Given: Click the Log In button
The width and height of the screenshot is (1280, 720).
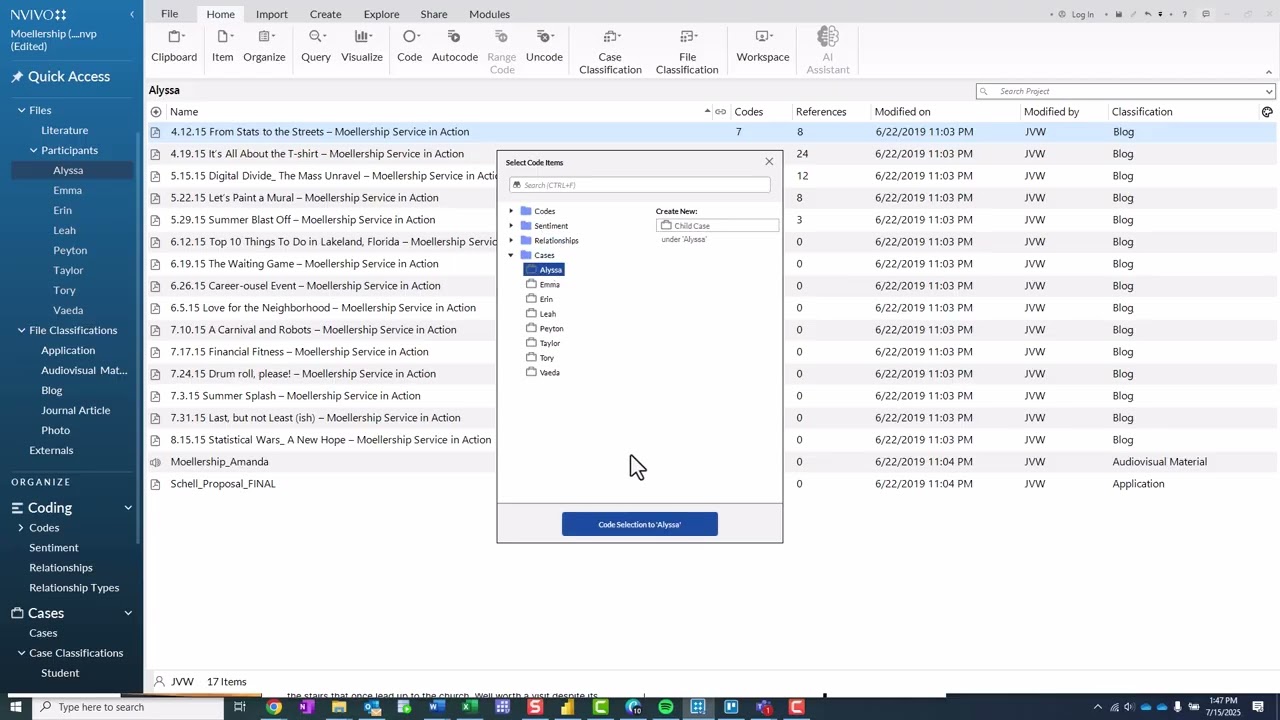Looking at the screenshot, I should pos(1076,14).
